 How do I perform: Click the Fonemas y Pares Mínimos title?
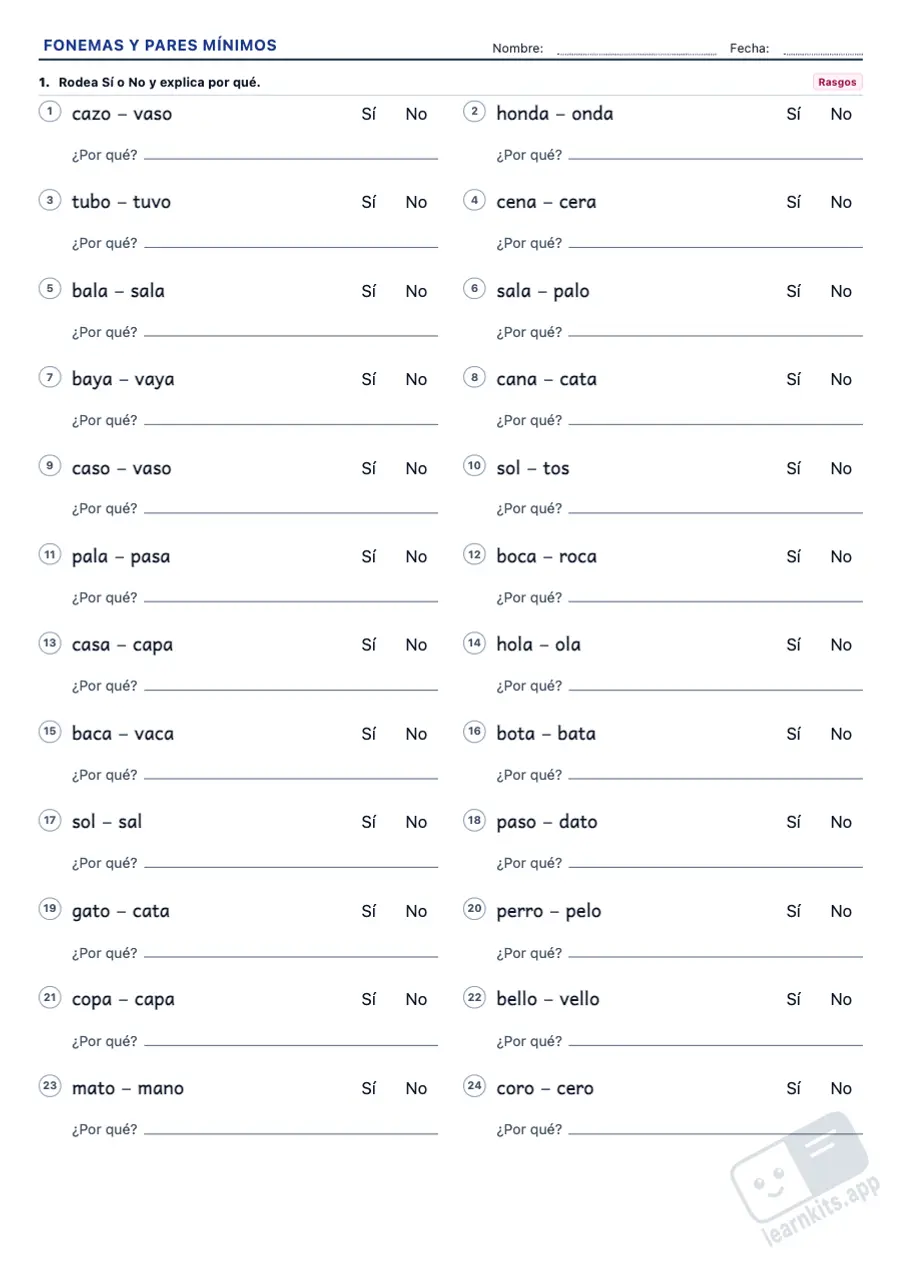pos(160,46)
